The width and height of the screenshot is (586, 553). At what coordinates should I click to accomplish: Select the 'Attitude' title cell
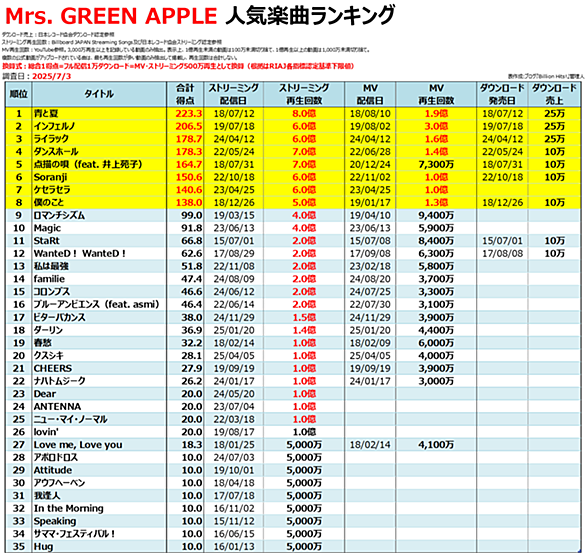(99, 470)
